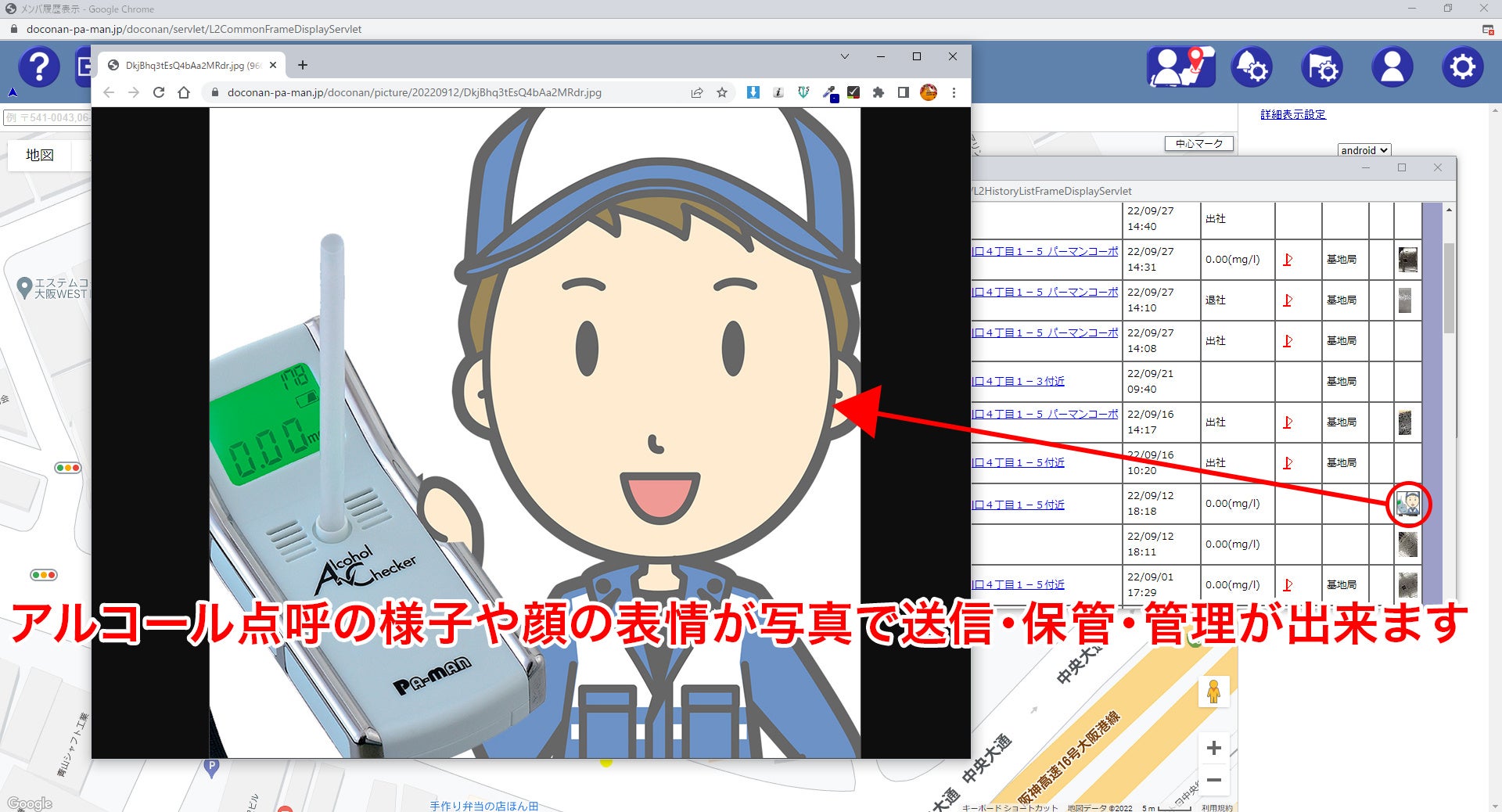This screenshot has width=1502, height=812.
Task: Open address link in 22/09/27 14:10 row
Action: pyautogui.click(x=1045, y=292)
